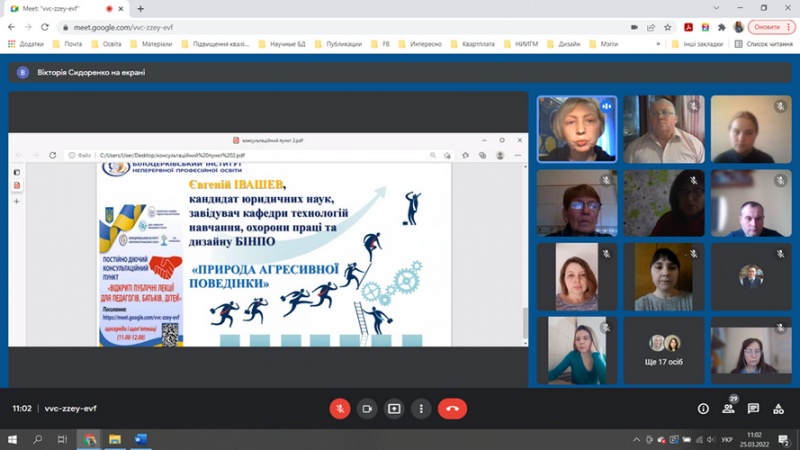This screenshot has height=450, width=800.
Task: Click the address bar with meet.google.com URL
Action: tap(300, 27)
